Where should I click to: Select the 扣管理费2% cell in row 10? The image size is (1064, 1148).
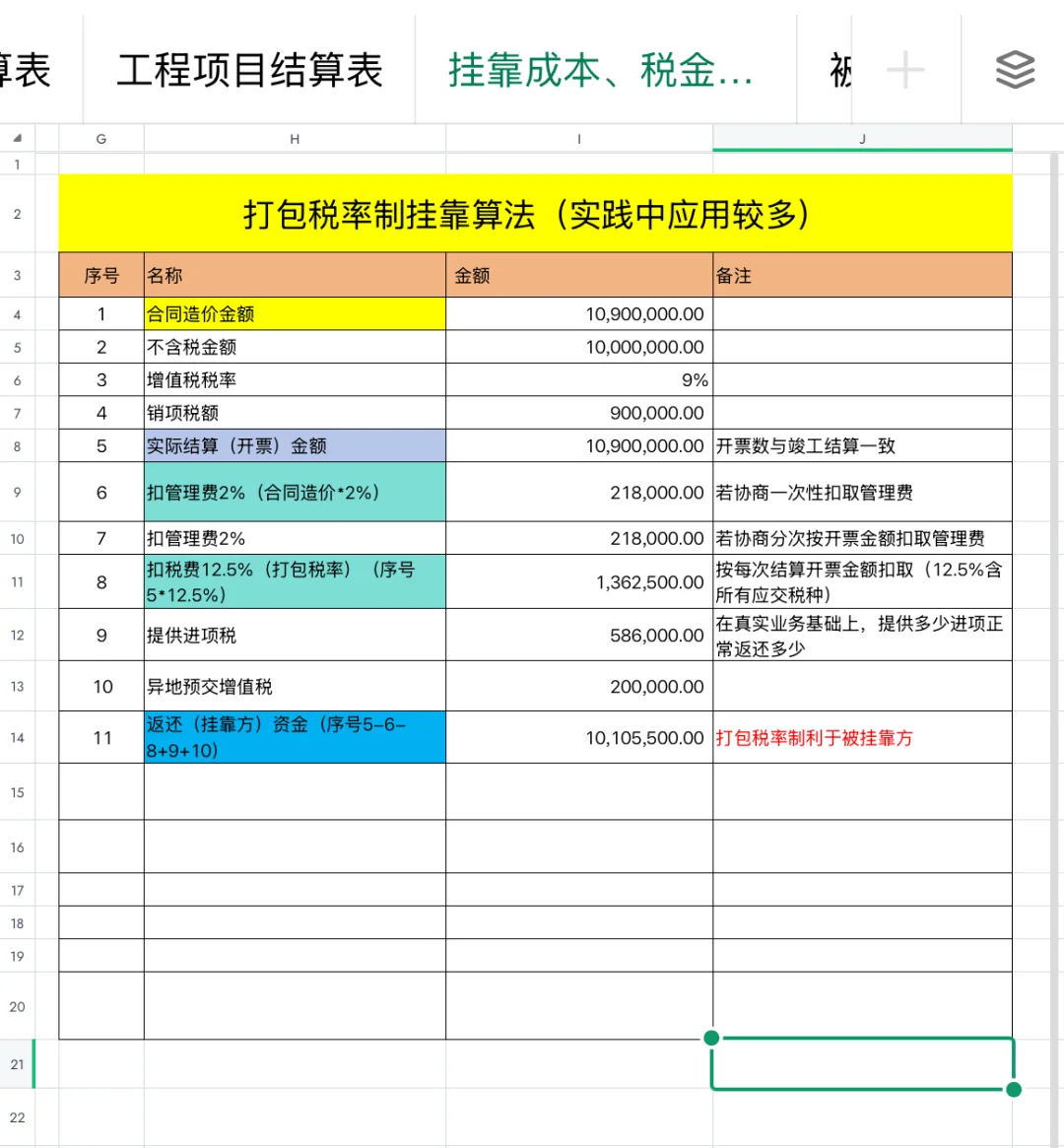click(295, 538)
